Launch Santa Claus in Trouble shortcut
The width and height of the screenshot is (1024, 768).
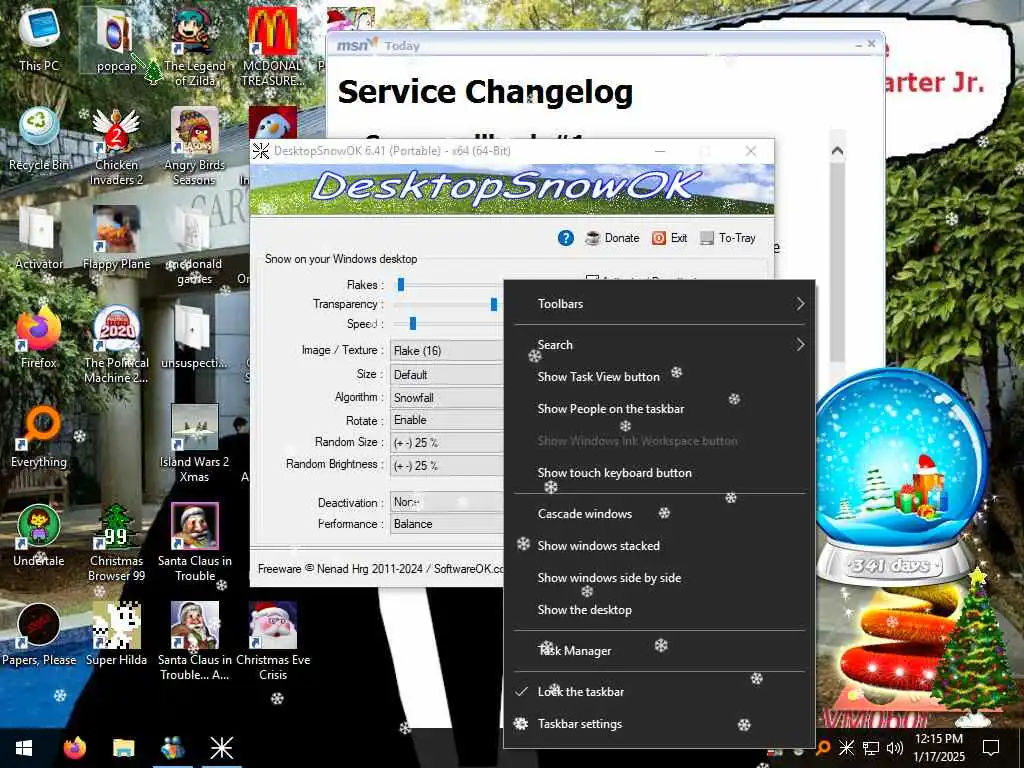click(194, 542)
